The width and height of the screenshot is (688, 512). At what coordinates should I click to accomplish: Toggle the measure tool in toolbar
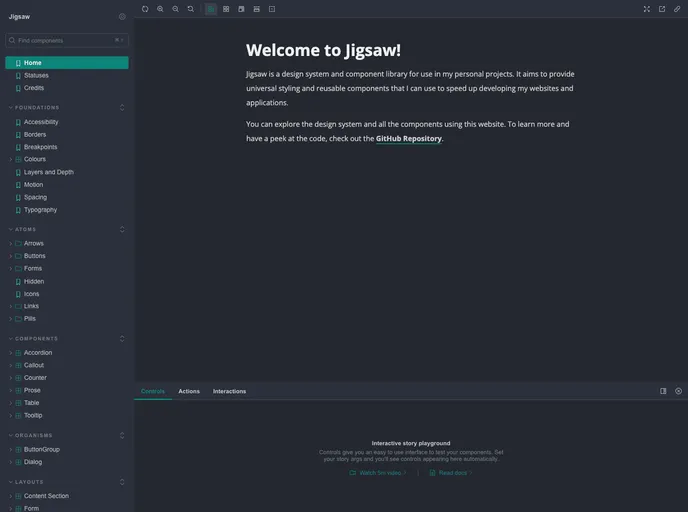pos(256,9)
